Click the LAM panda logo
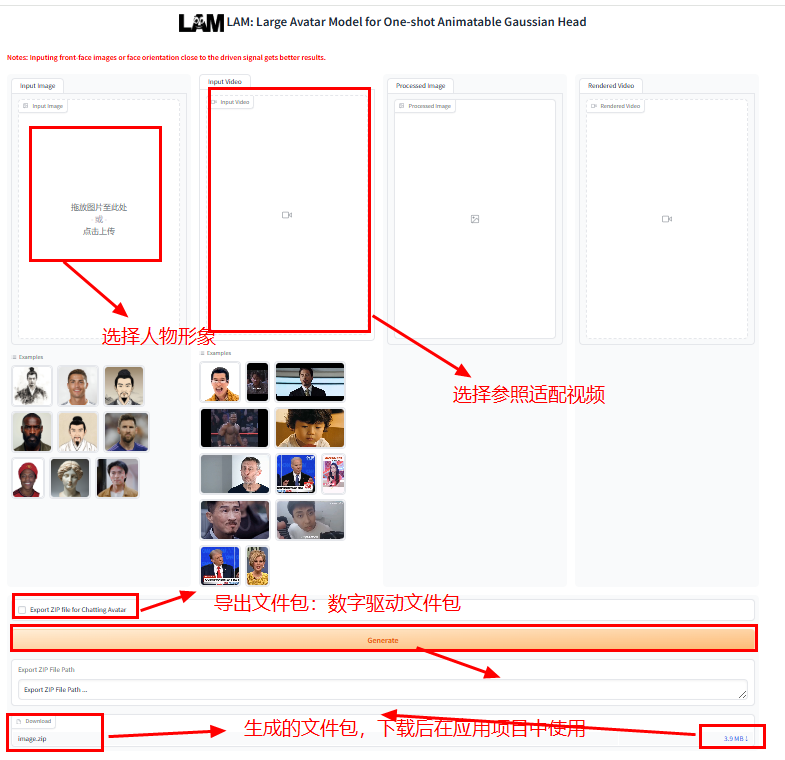The width and height of the screenshot is (785, 760). click(x=201, y=23)
